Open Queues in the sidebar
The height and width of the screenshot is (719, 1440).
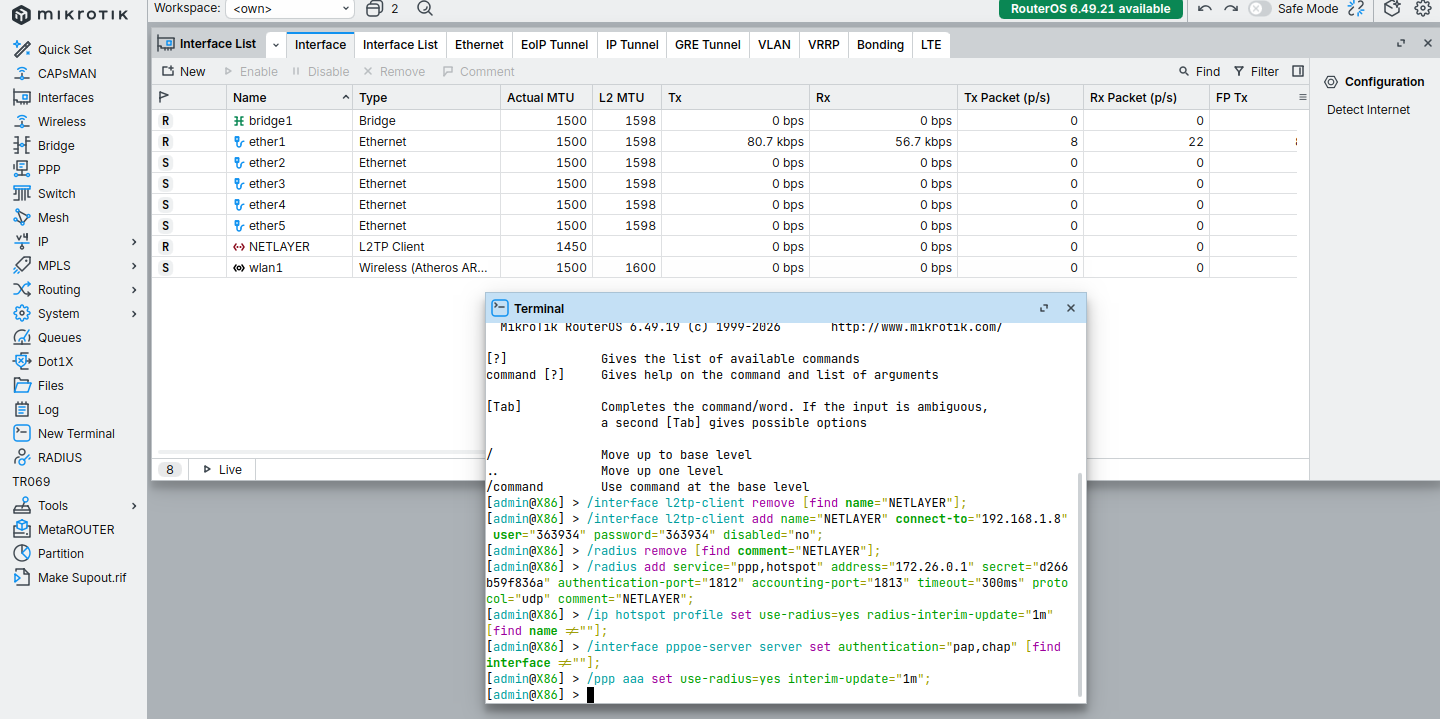pyautogui.click(x=60, y=337)
